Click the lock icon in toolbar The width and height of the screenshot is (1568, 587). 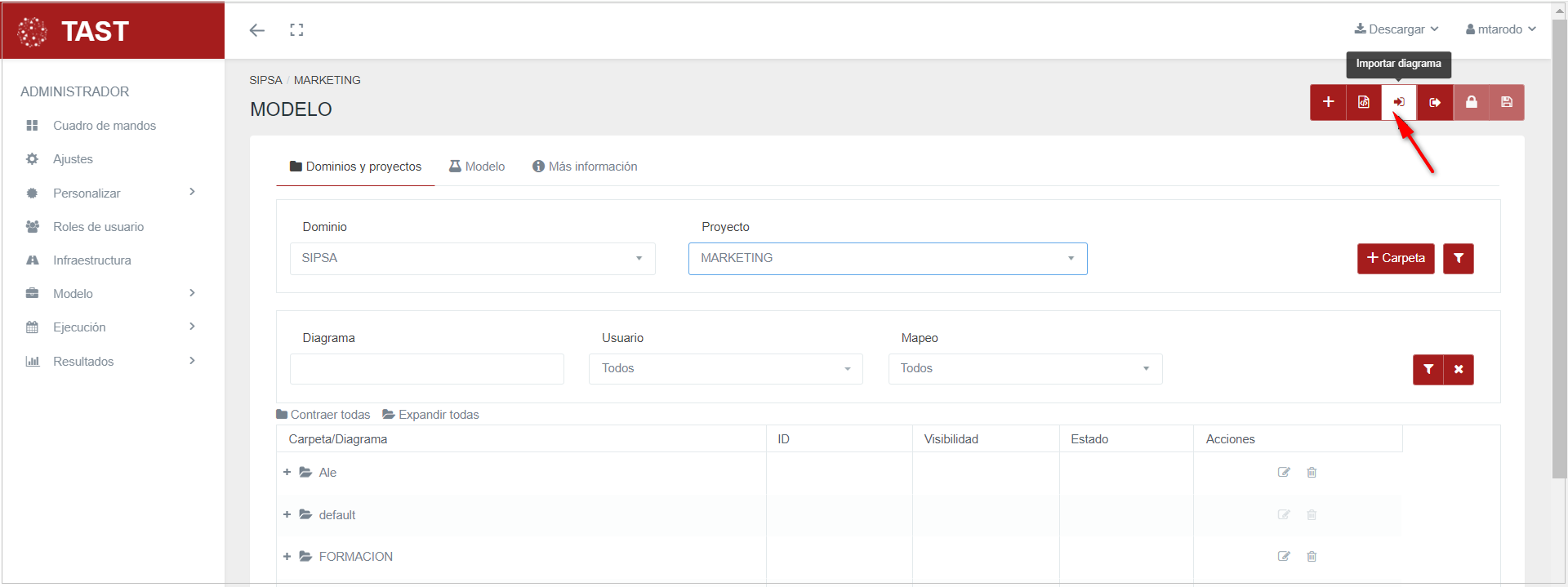pyautogui.click(x=1471, y=102)
